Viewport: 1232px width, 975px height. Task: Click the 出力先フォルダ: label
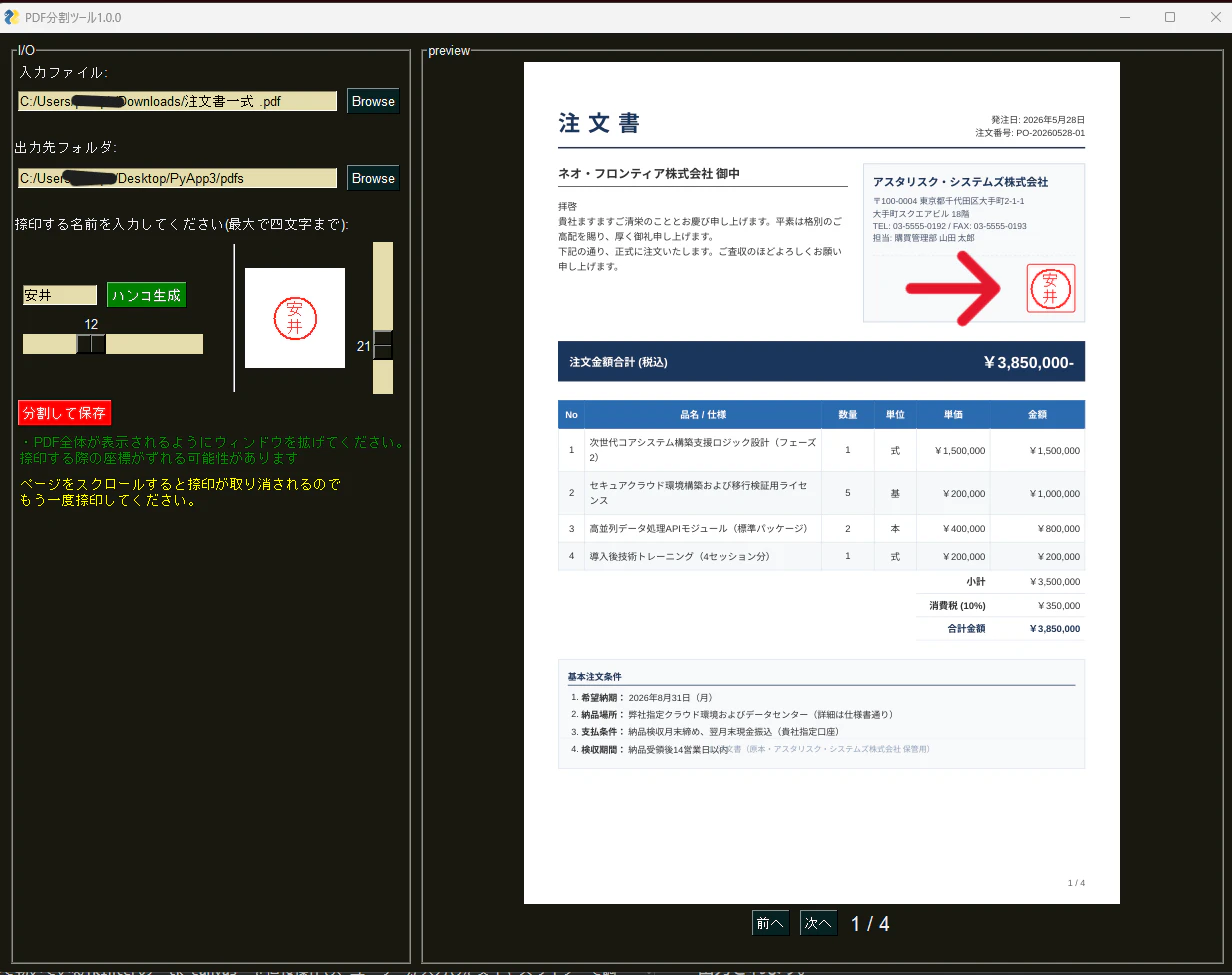click(x=66, y=147)
